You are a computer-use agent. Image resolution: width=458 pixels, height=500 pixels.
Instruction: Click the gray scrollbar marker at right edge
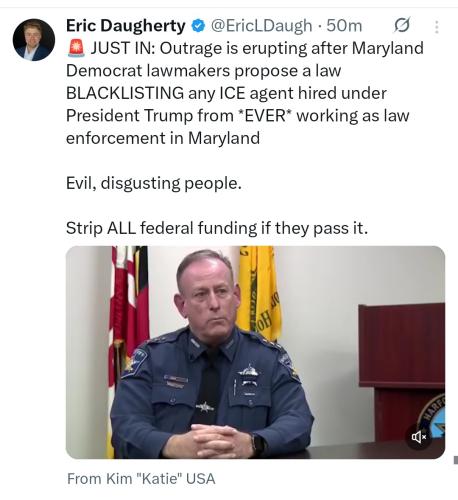point(456,460)
